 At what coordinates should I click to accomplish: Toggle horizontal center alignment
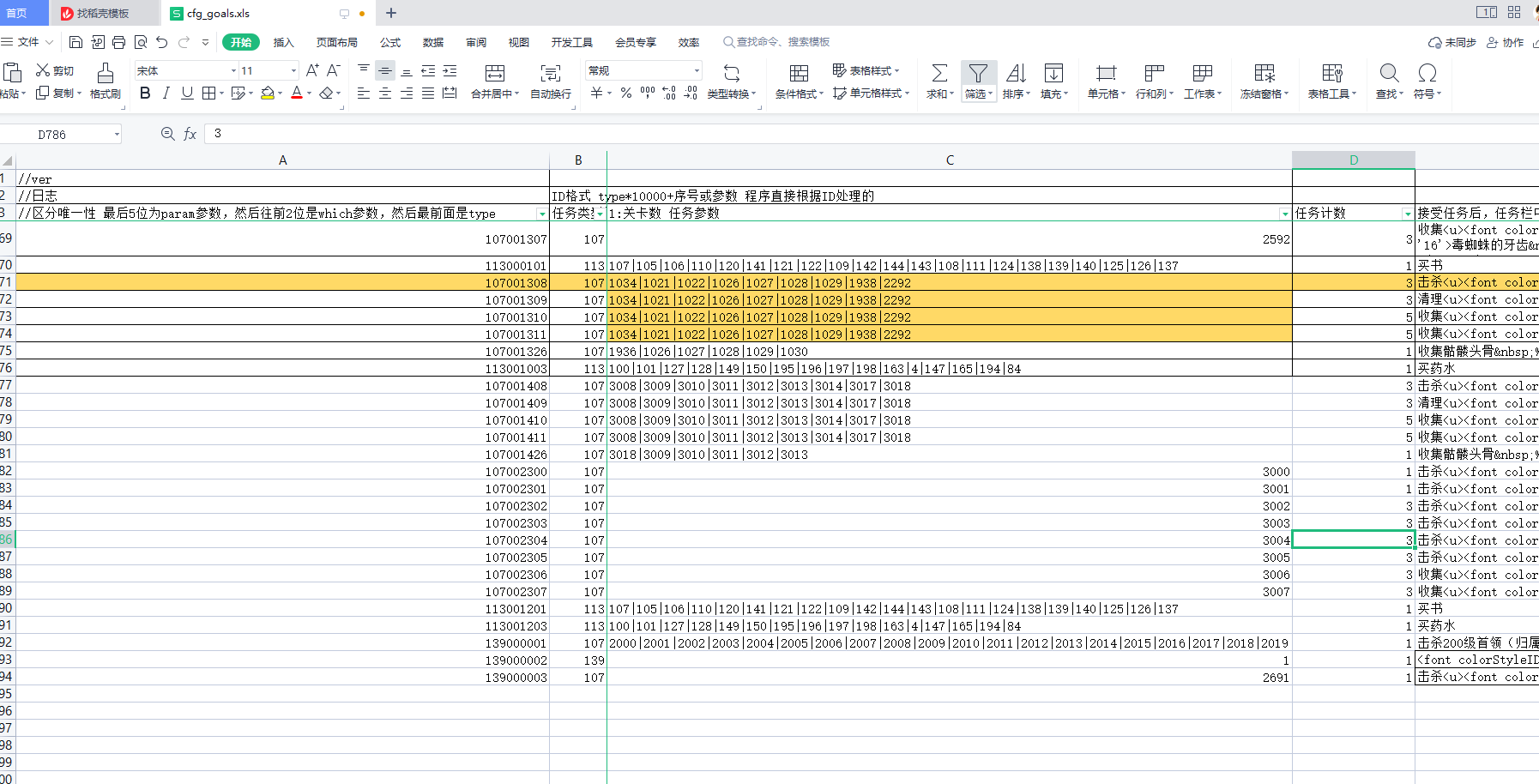385,93
